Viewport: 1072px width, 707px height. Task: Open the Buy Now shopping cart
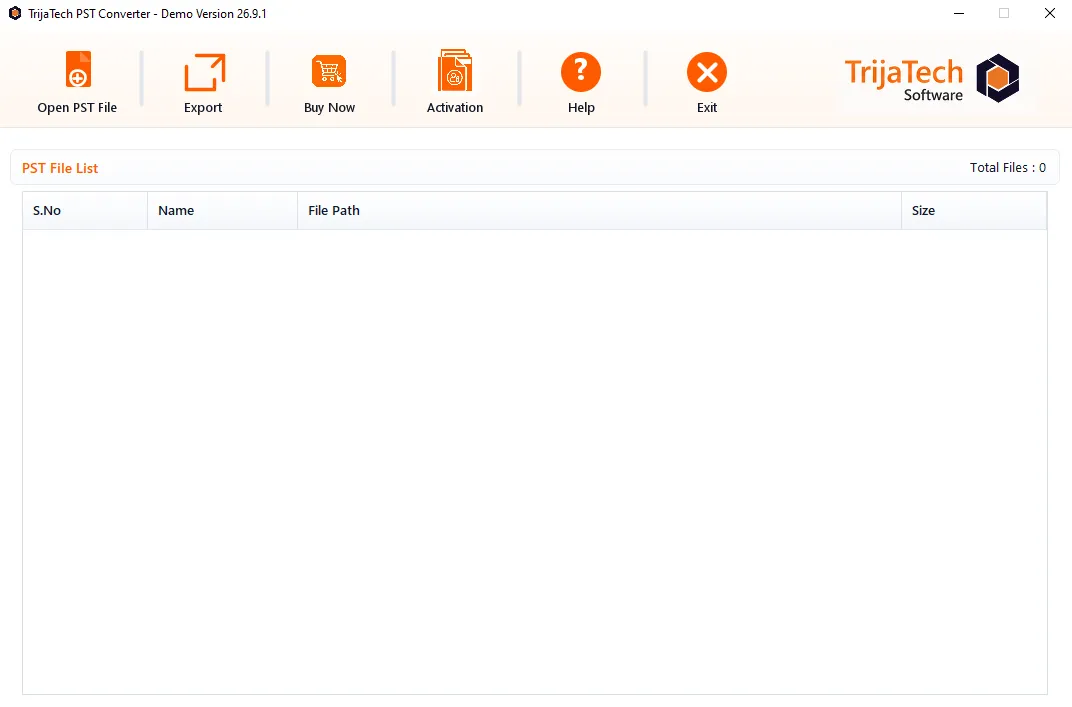point(329,71)
